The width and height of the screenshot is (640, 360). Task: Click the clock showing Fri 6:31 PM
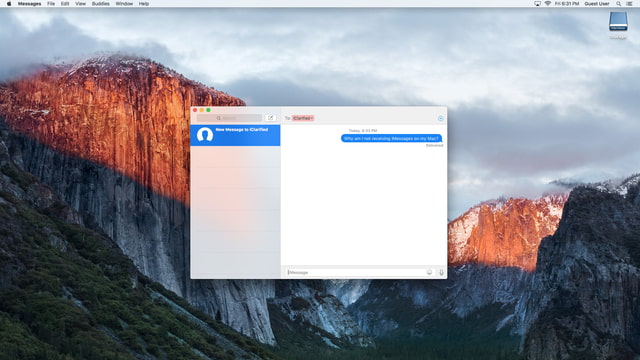click(x=567, y=4)
